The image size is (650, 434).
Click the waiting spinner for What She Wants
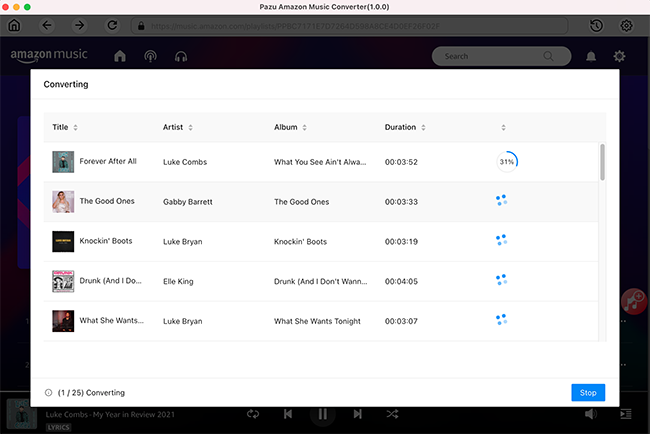tap(502, 320)
